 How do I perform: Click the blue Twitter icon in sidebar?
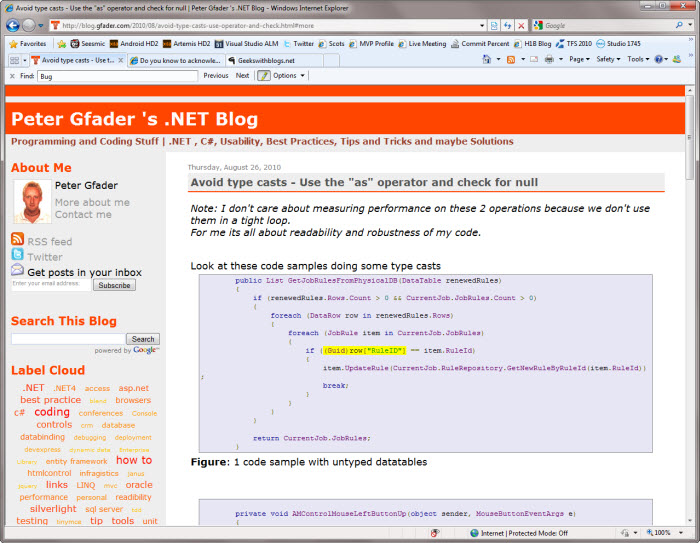(x=17, y=256)
